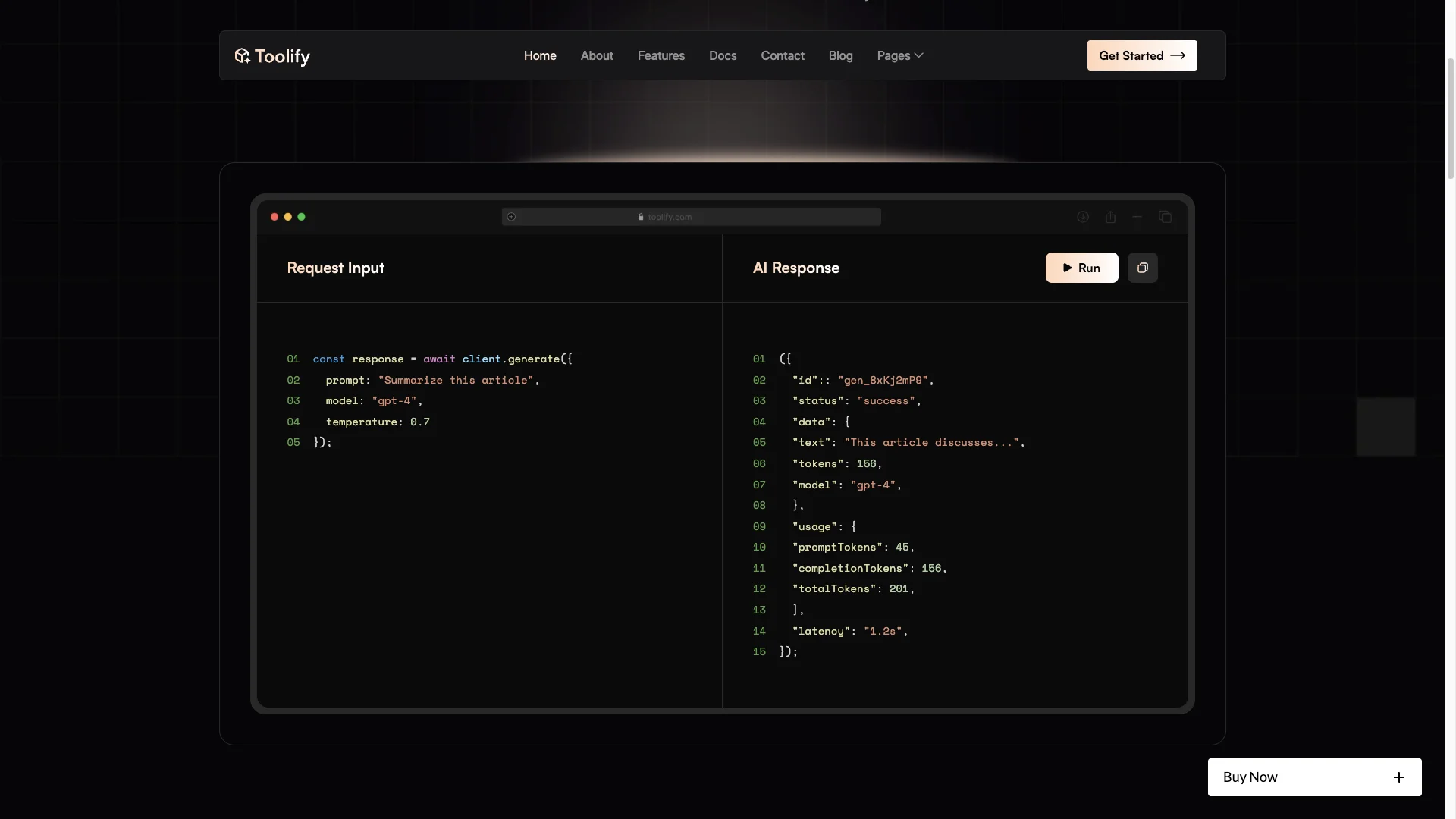
Task: Click the "status": "success" line
Action: click(856, 400)
